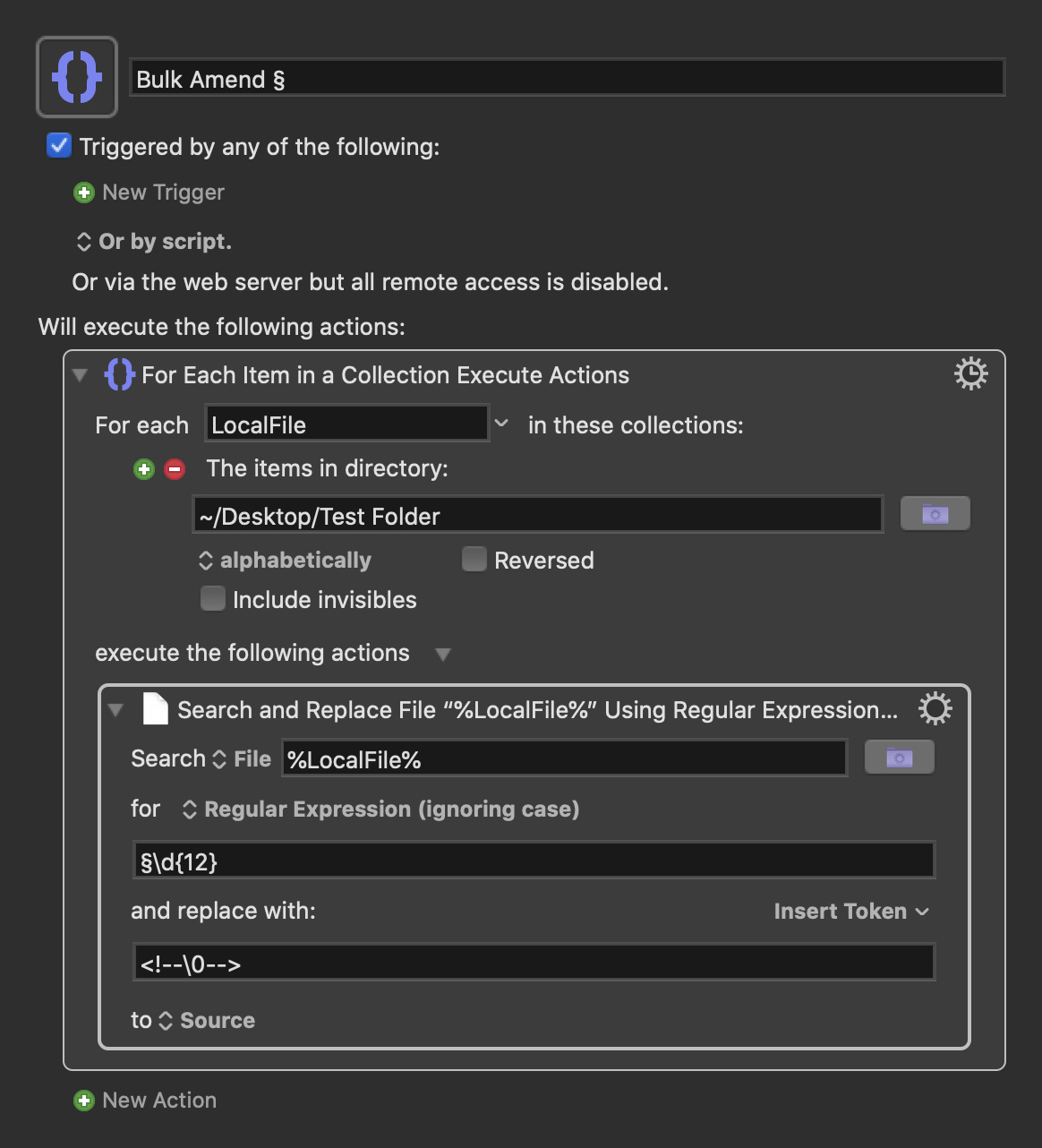The image size is (1042, 1148).
Task: Click the green New Trigger plus icon
Action: click(84, 193)
